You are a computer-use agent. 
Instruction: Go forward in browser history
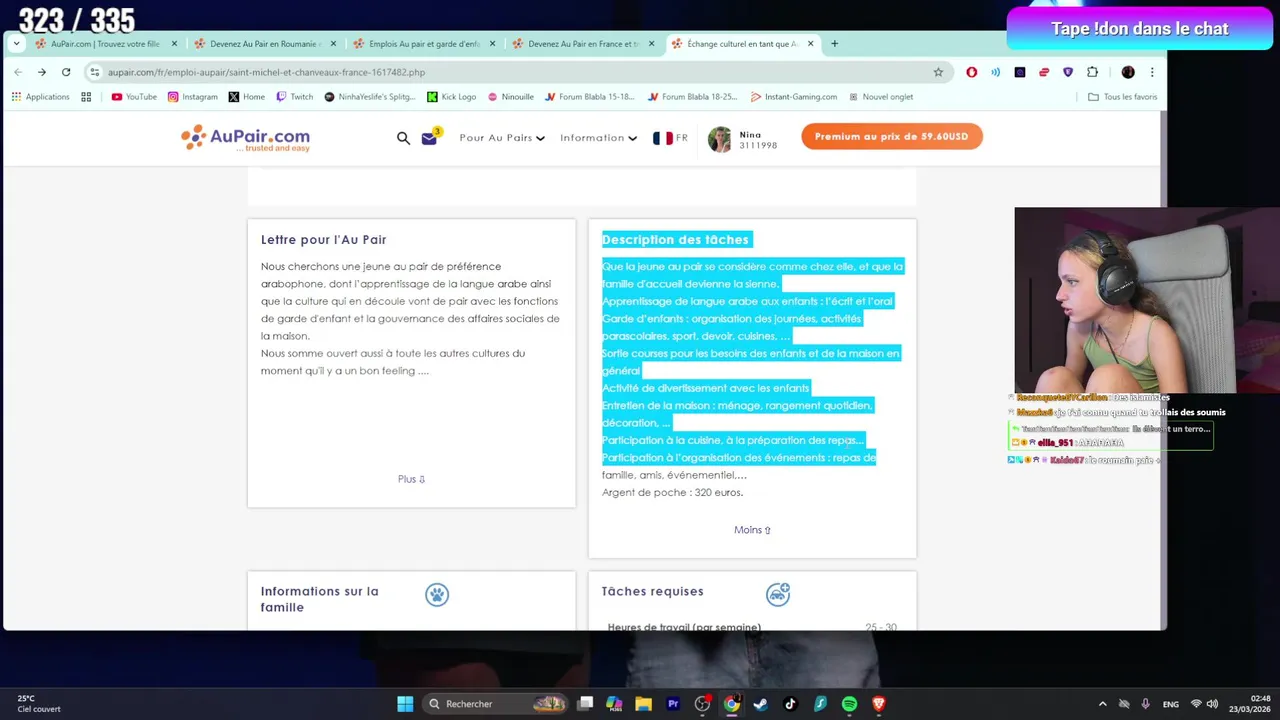[42, 72]
